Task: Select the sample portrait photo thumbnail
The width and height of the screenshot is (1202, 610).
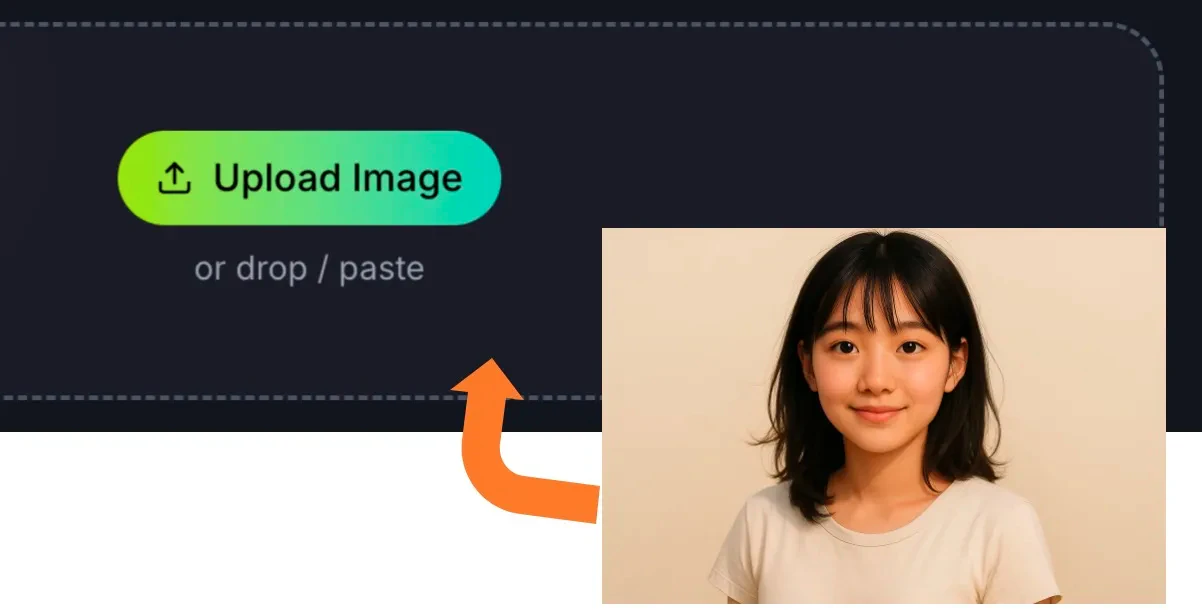Action: (883, 416)
